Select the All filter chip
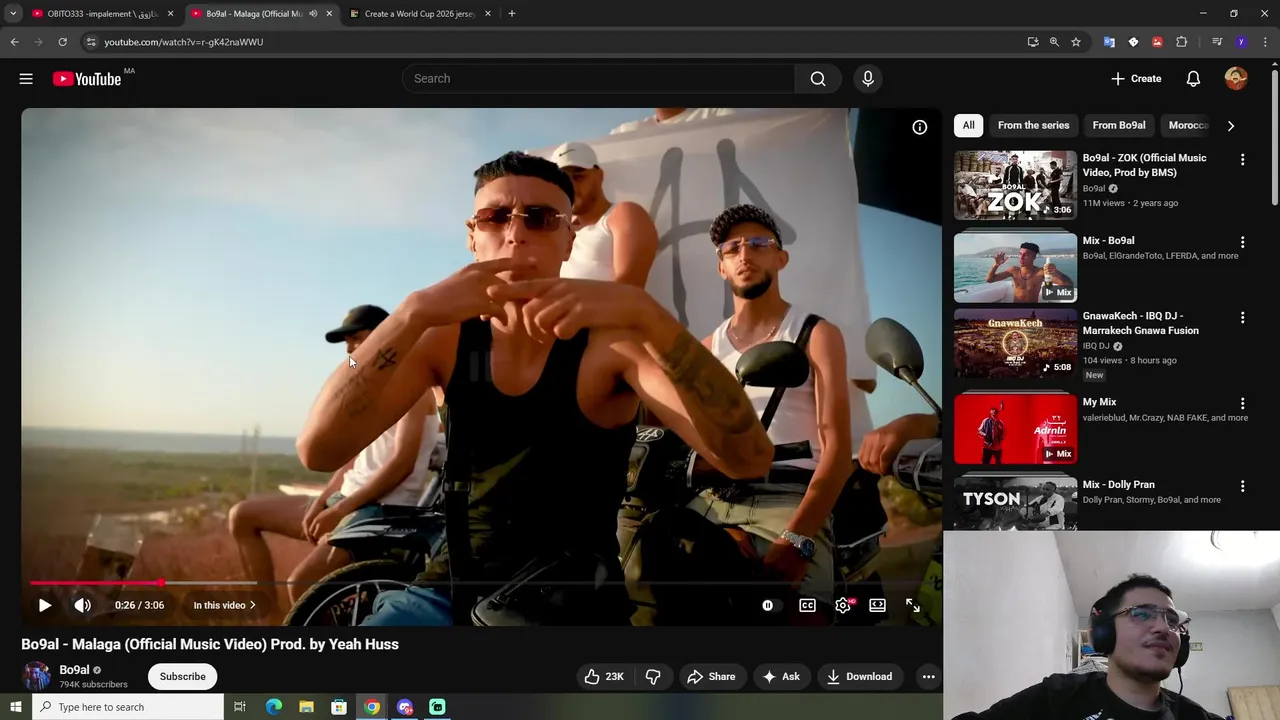The width and height of the screenshot is (1280, 720). click(x=968, y=125)
